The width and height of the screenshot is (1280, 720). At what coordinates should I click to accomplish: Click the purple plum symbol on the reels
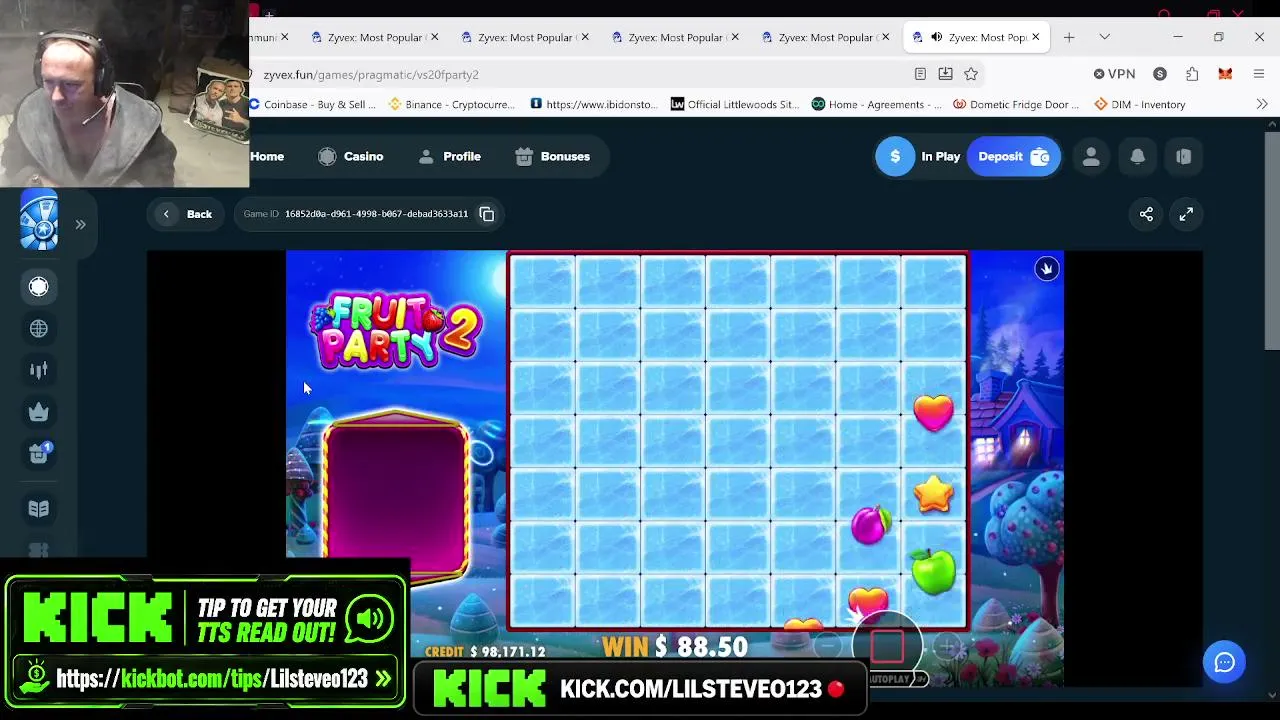[x=870, y=524]
